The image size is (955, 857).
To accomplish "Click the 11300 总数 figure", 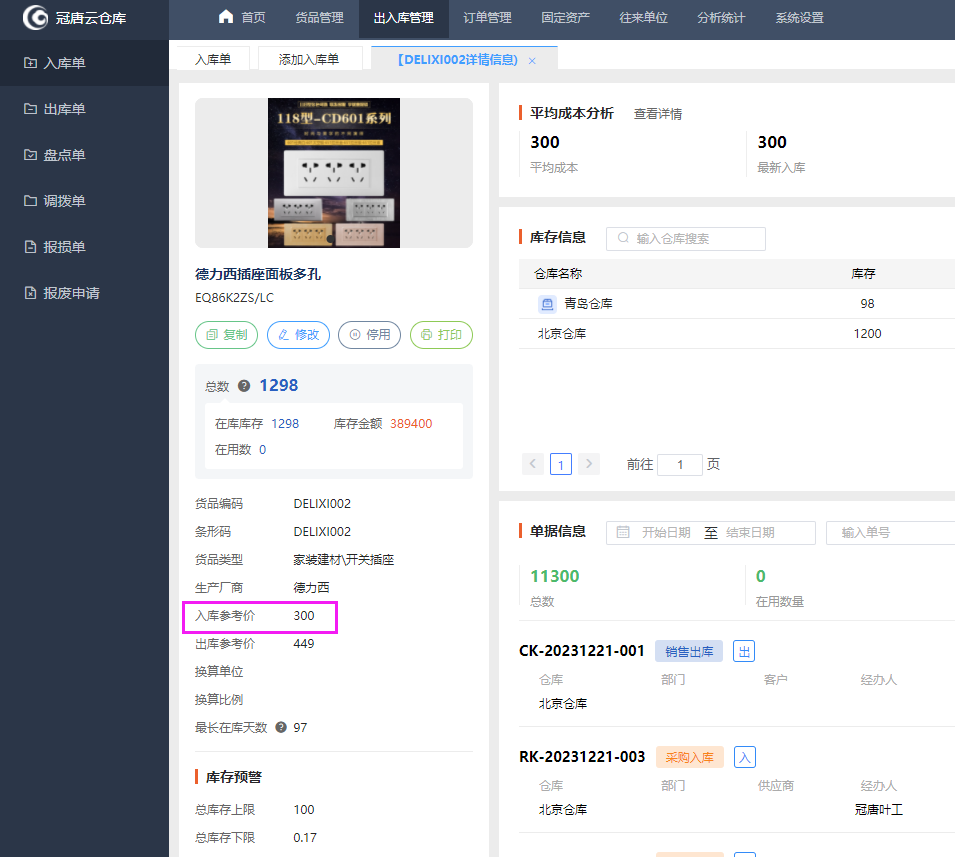I will point(554,576).
